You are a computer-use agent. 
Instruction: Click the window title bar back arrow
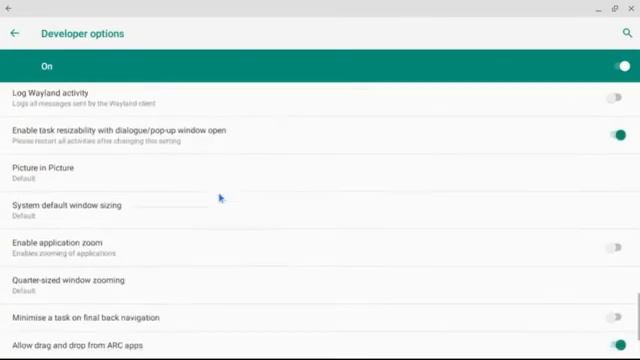point(8,8)
